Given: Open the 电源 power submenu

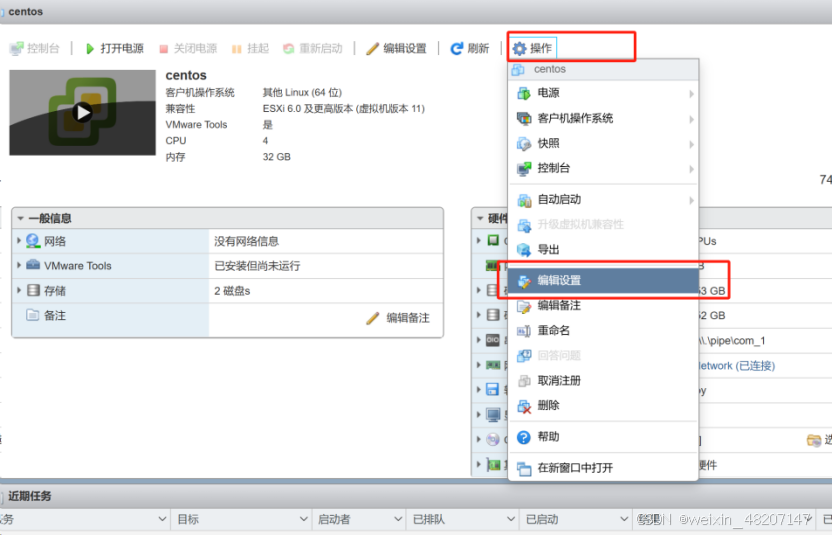Looking at the screenshot, I should (x=603, y=93).
